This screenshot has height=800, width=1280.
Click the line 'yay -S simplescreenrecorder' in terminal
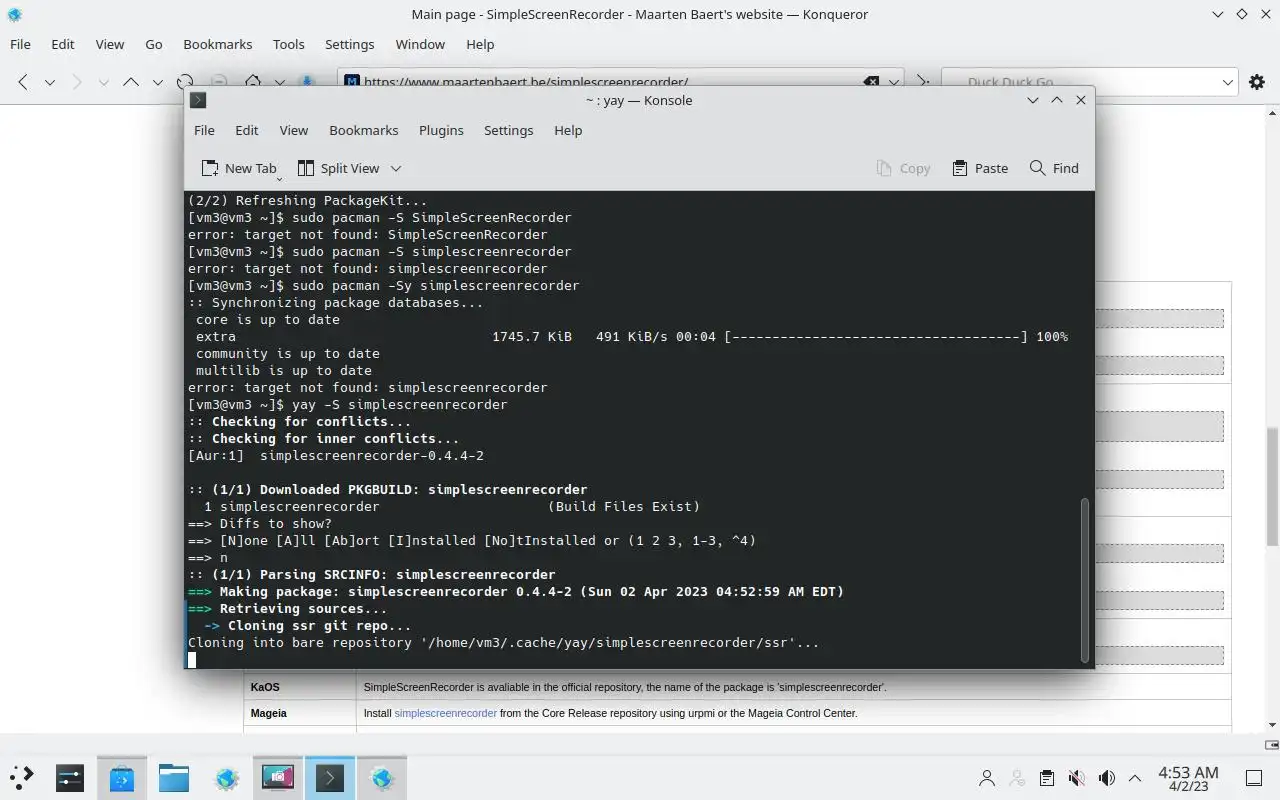click(347, 405)
